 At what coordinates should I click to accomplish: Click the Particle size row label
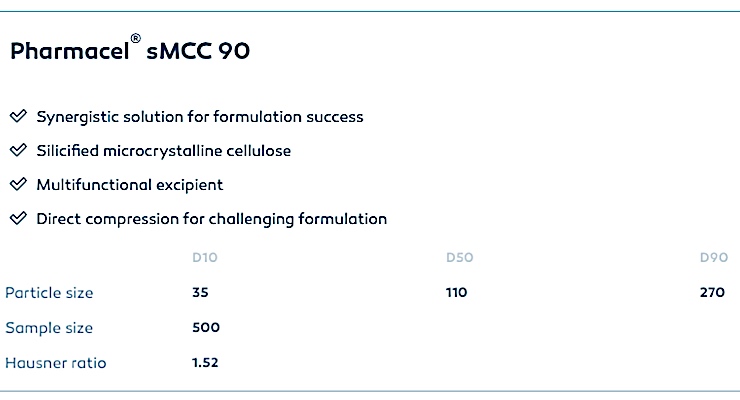point(49,293)
